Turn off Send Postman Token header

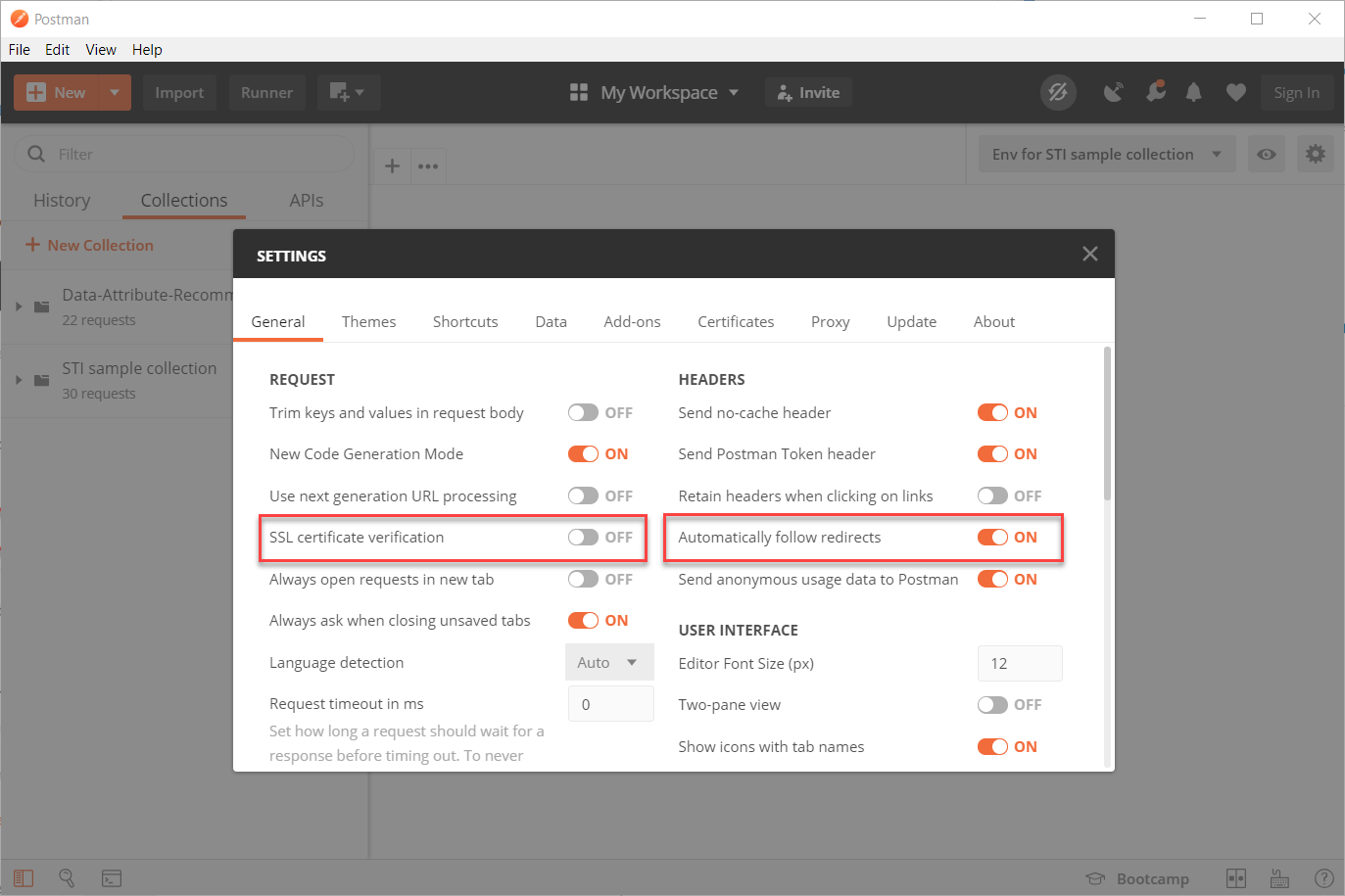pyautogui.click(x=992, y=453)
